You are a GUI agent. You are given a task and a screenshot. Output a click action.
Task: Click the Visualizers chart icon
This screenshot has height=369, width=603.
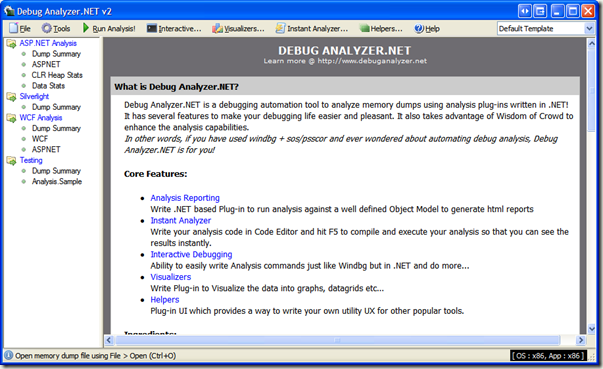pos(217,28)
